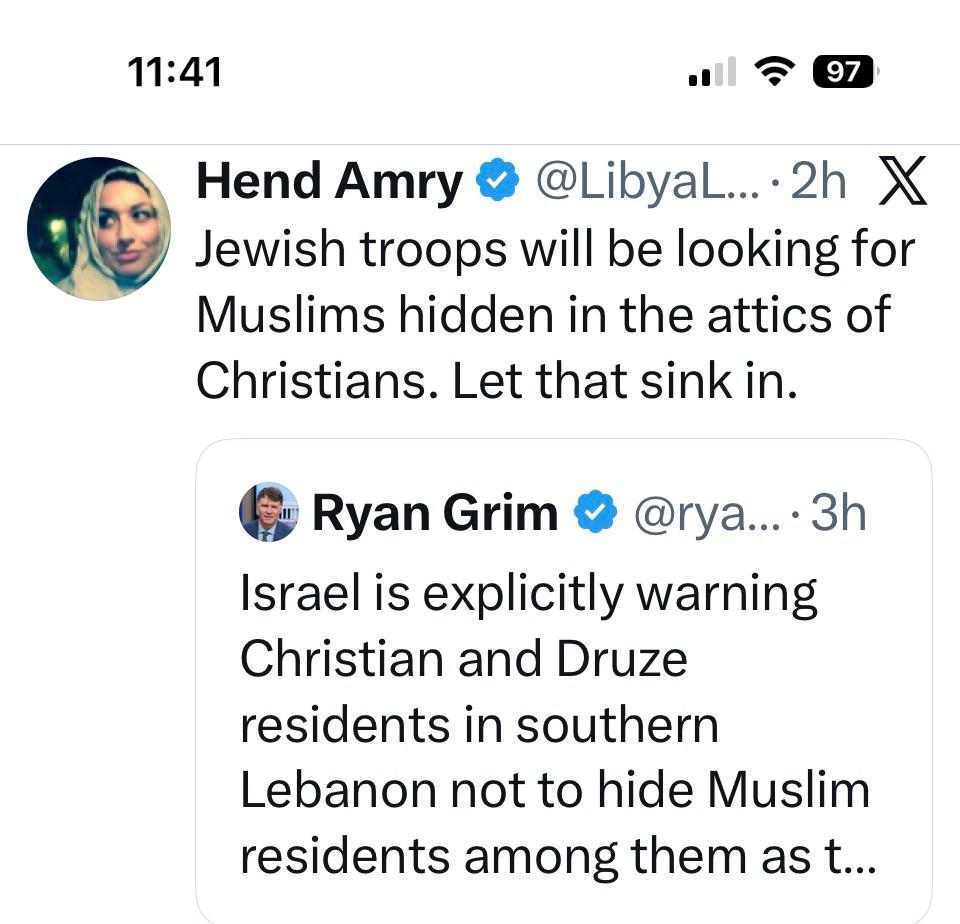Tap the cellular signal bars icon

coord(712,72)
